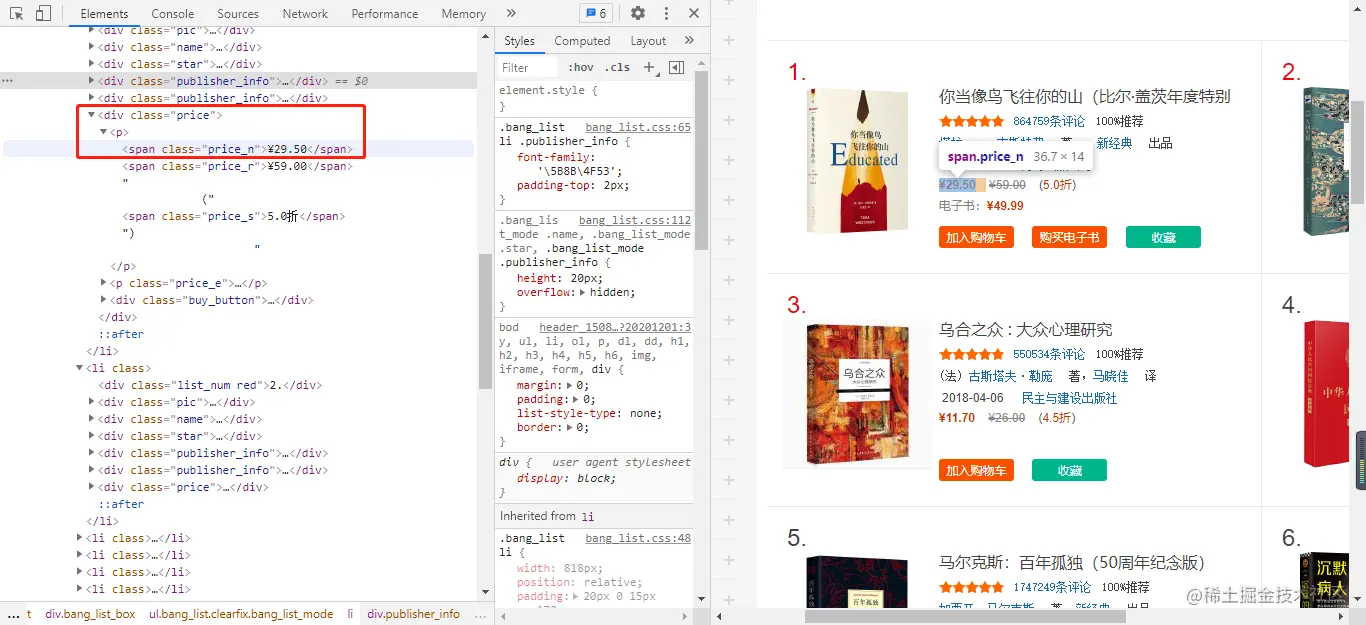Open the Sources tab
This screenshot has width=1366, height=625.
click(x=238, y=14)
